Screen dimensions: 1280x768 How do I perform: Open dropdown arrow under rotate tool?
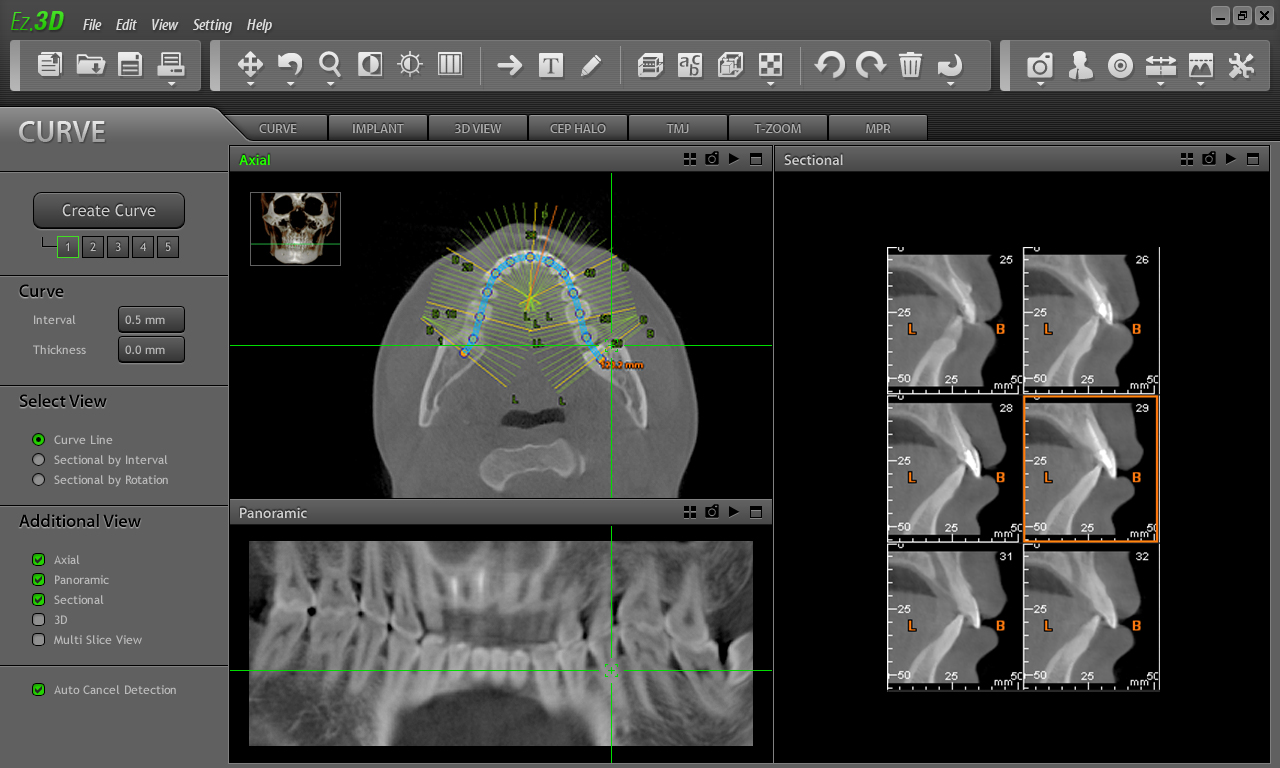(x=290, y=85)
